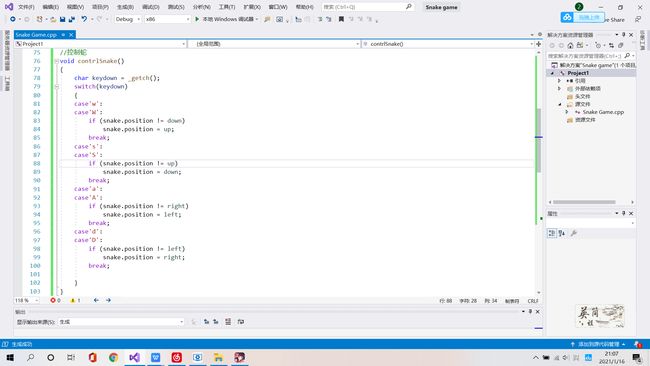Open the 调试(D) menu
650x366 pixels.
point(150,7)
